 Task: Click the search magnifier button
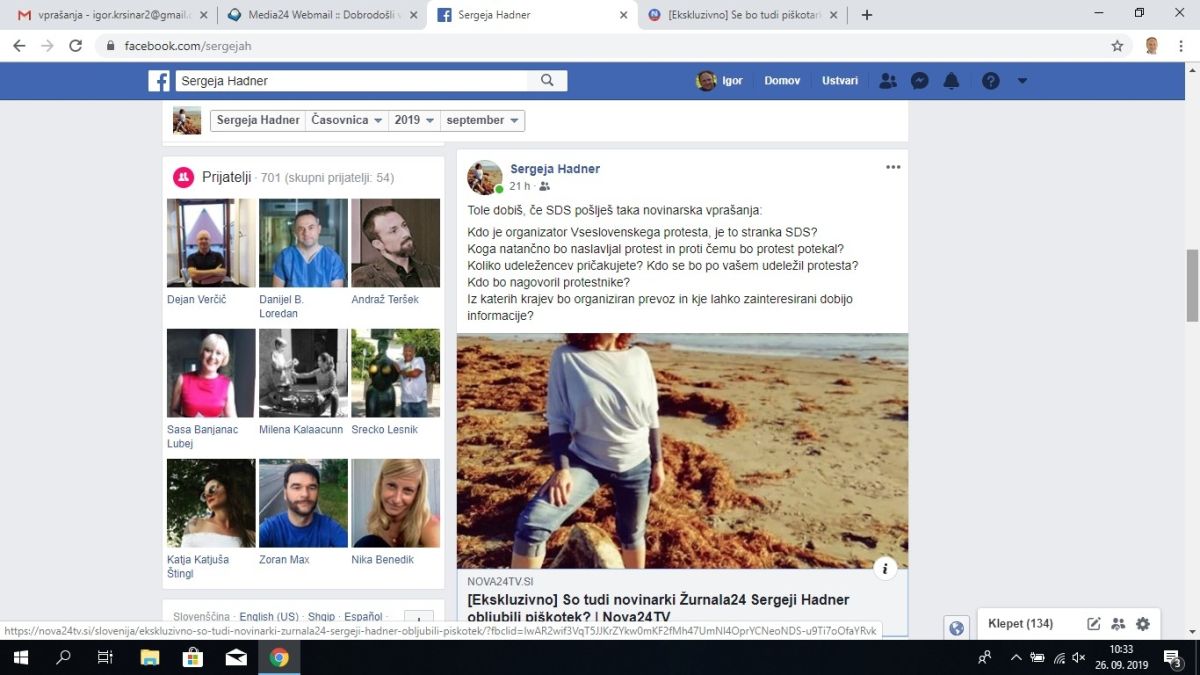(x=547, y=81)
